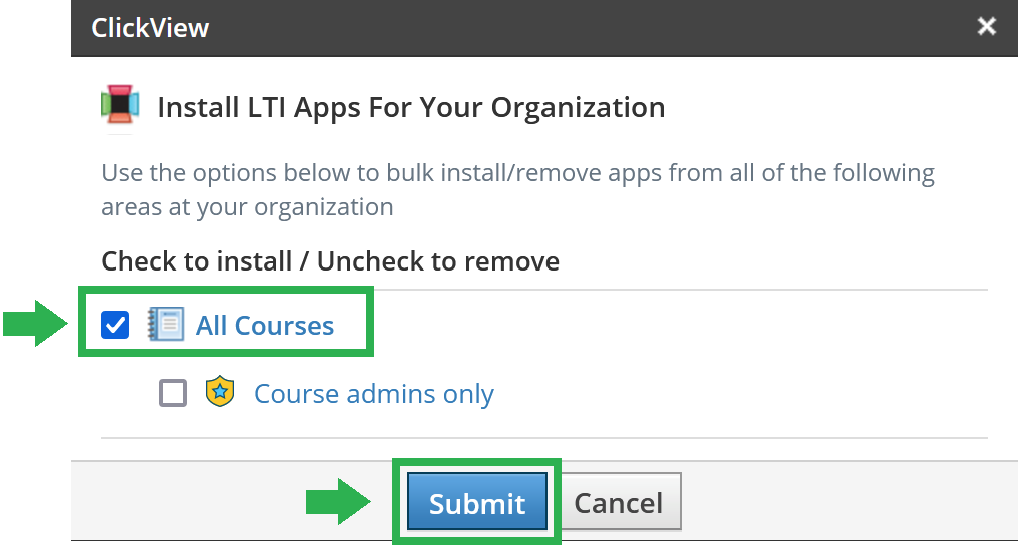This screenshot has height=548, width=1019.
Task: Click the white checkmark inside blue box
Action: click(115, 324)
